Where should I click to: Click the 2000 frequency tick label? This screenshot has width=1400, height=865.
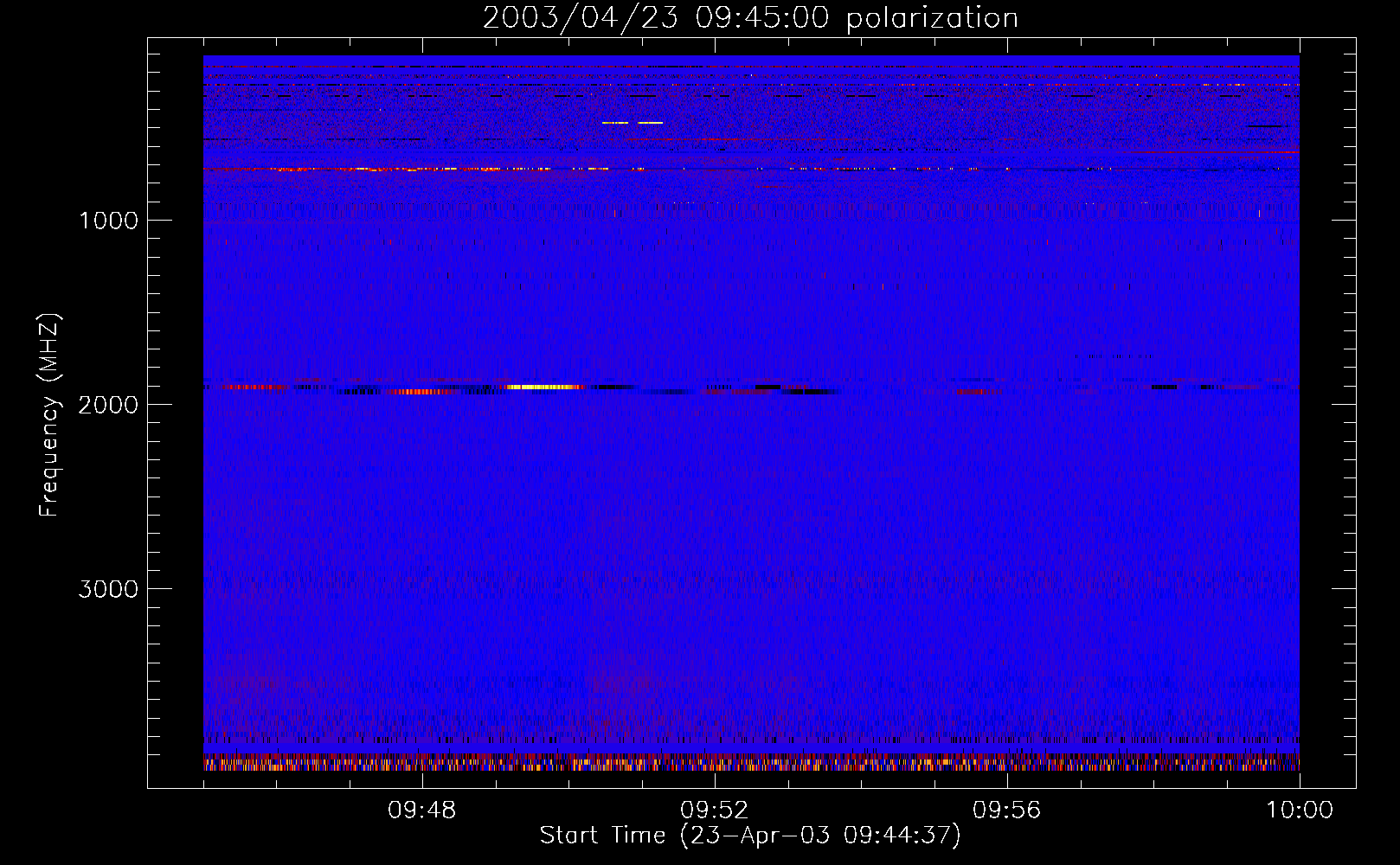[x=108, y=405]
